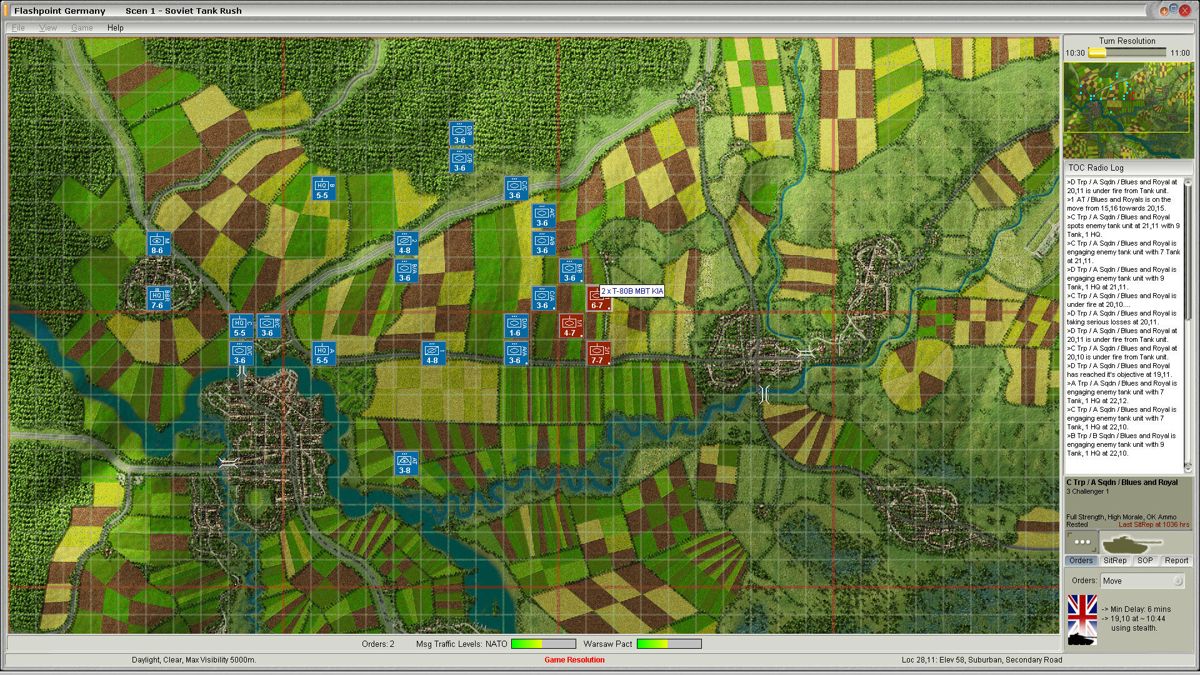Viewport: 1200px width, 675px height.
Task: Open the Help menu
Action: [x=115, y=28]
